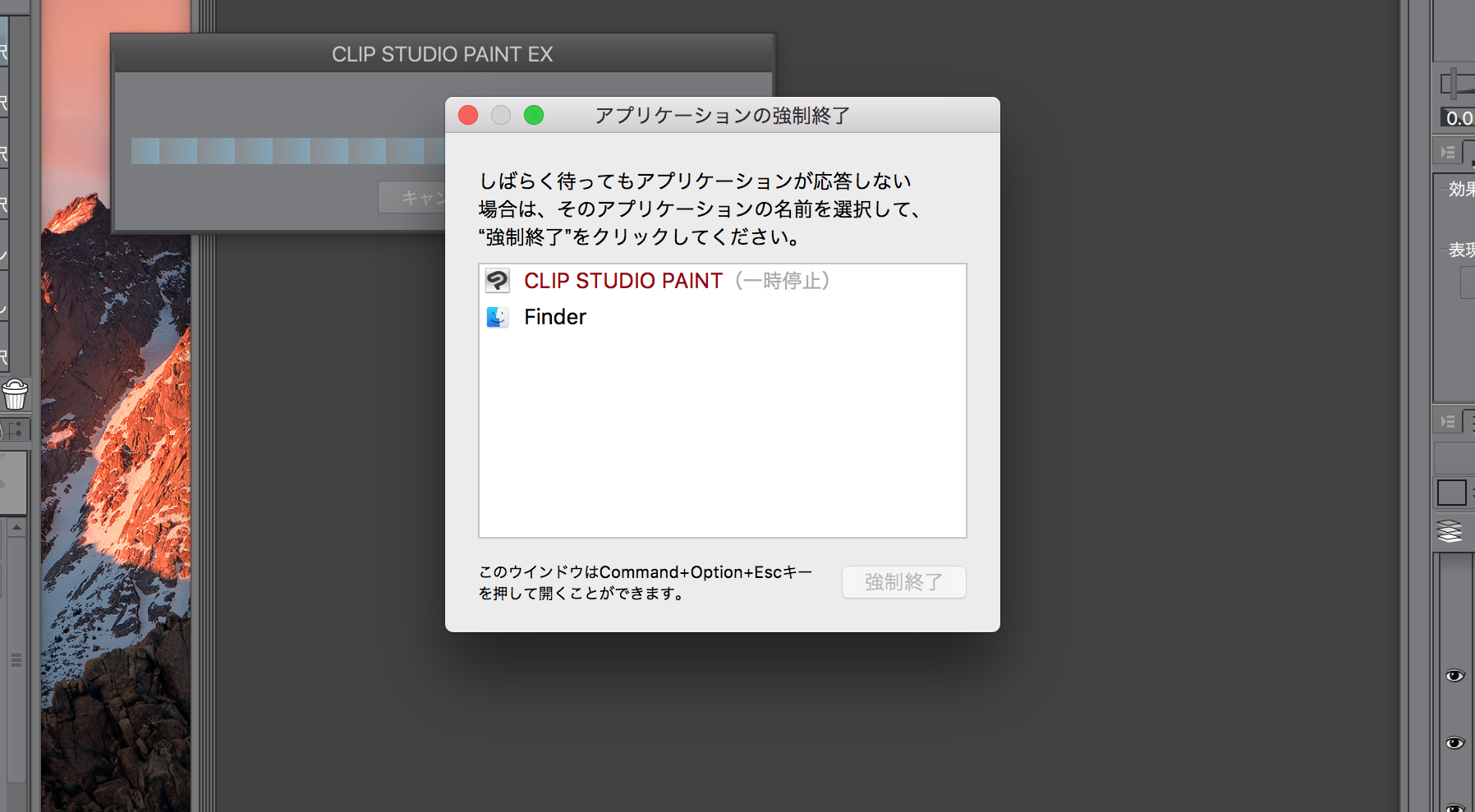1475x812 pixels.
Task: Toggle visibility eye of the second layer
Action: pyautogui.click(x=1454, y=743)
